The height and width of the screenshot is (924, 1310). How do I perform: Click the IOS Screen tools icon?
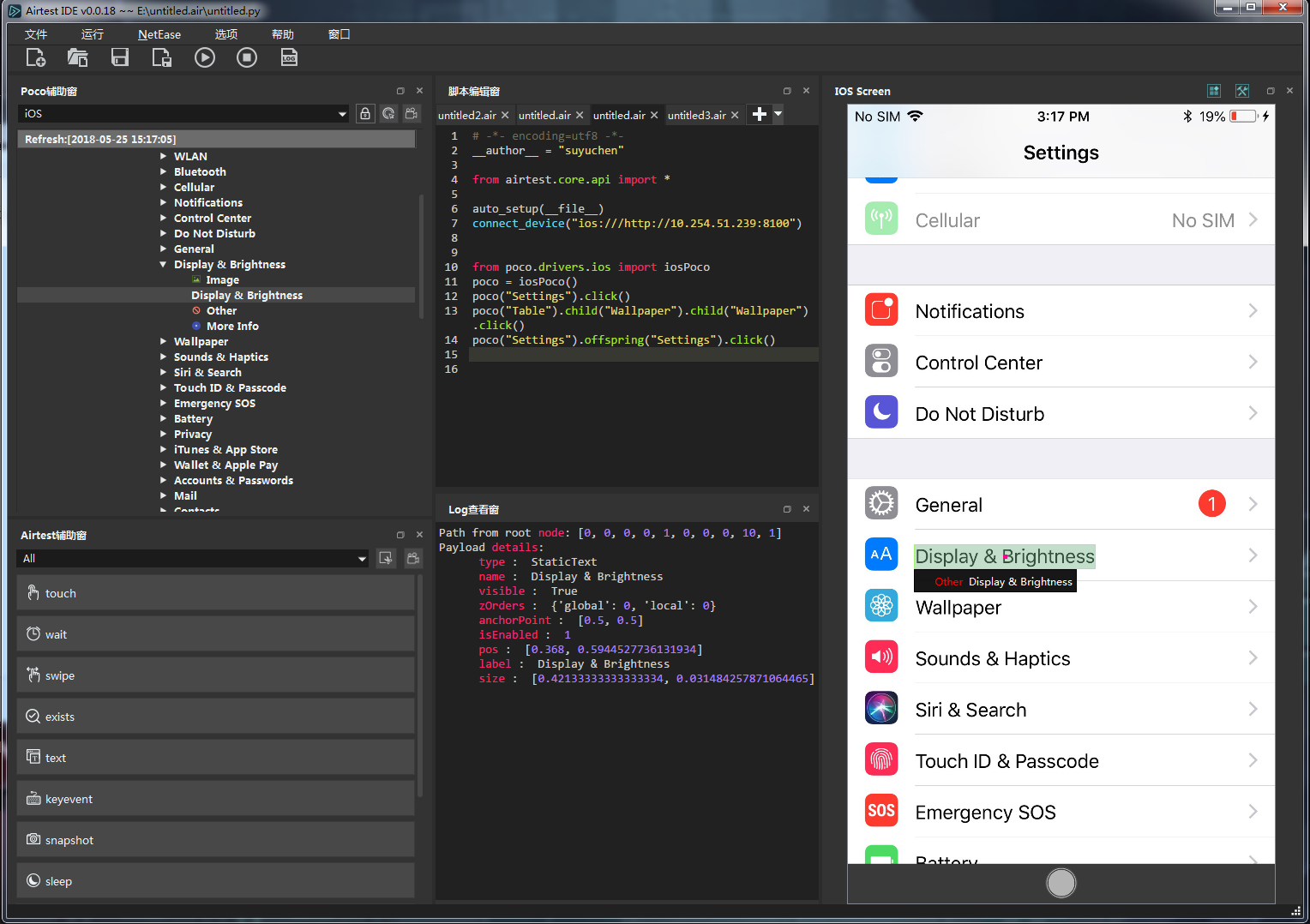(1242, 91)
